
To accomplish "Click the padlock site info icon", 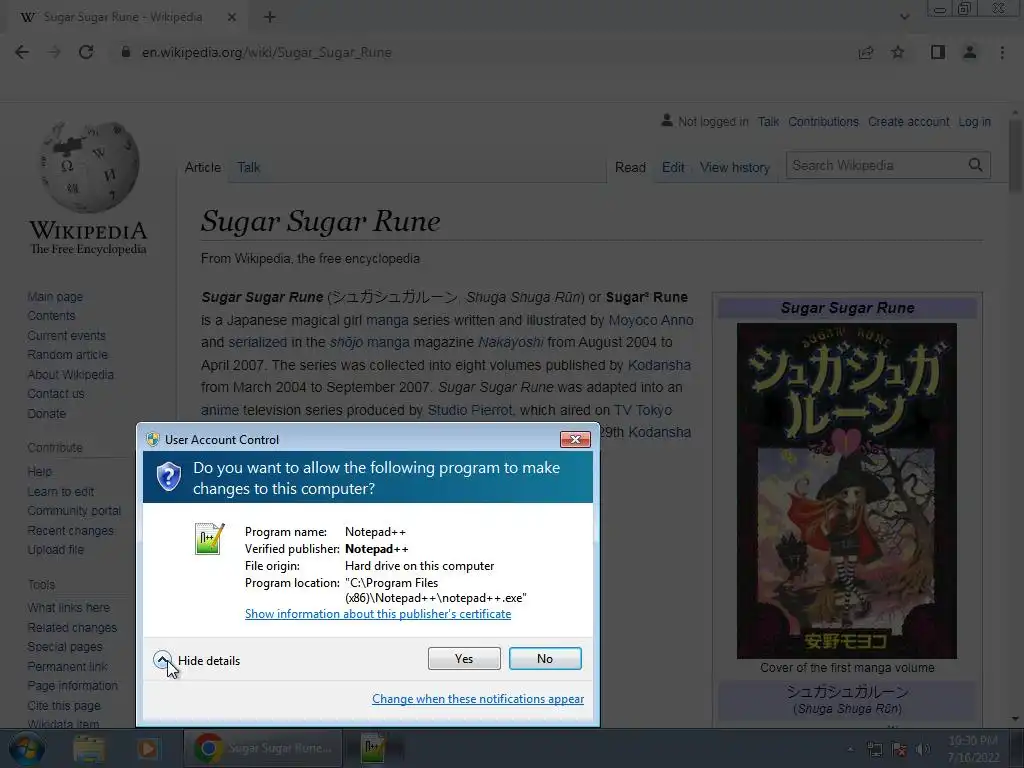I will [126, 52].
